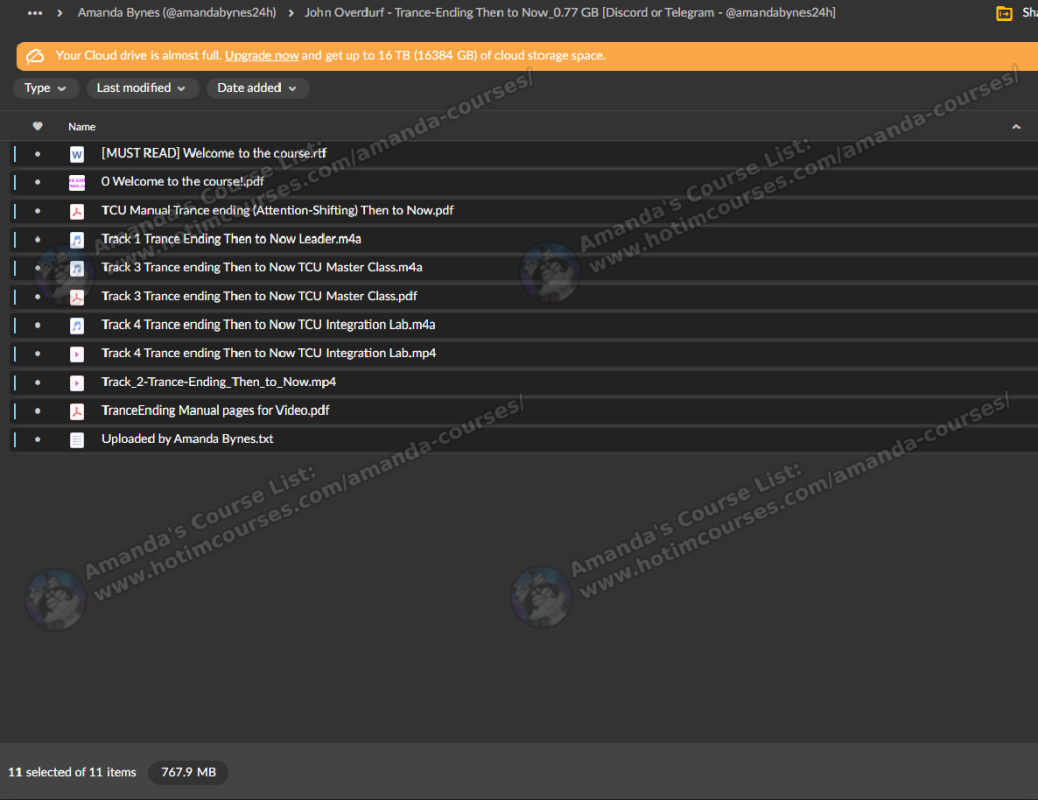Viewport: 1038px width, 800px height.
Task: Toggle favorite dot on Track_2-Trance-Ending_Then_to_Now.mp4 row
Action: [x=38, y=383]
